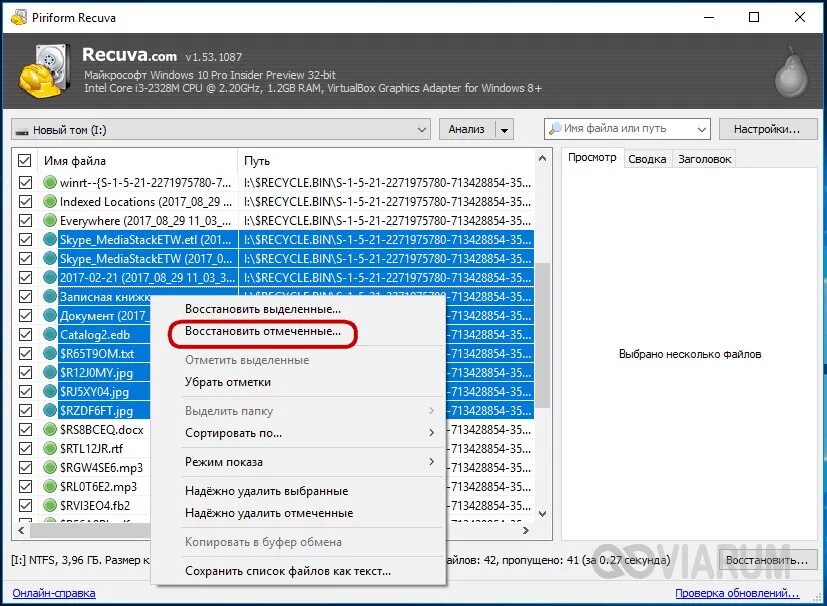
Task: Click the green icon of $RTL12JR.rtf
Action: pos(50,448)
